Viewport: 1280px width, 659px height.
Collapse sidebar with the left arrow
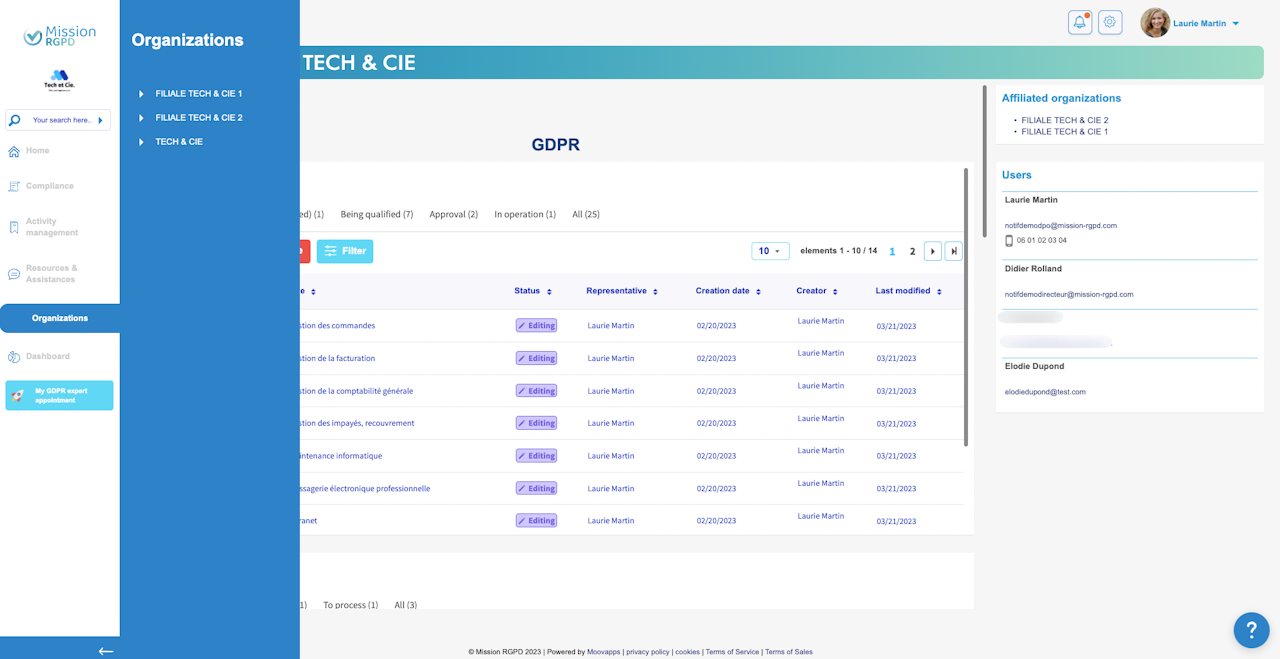tap(106, 651)
